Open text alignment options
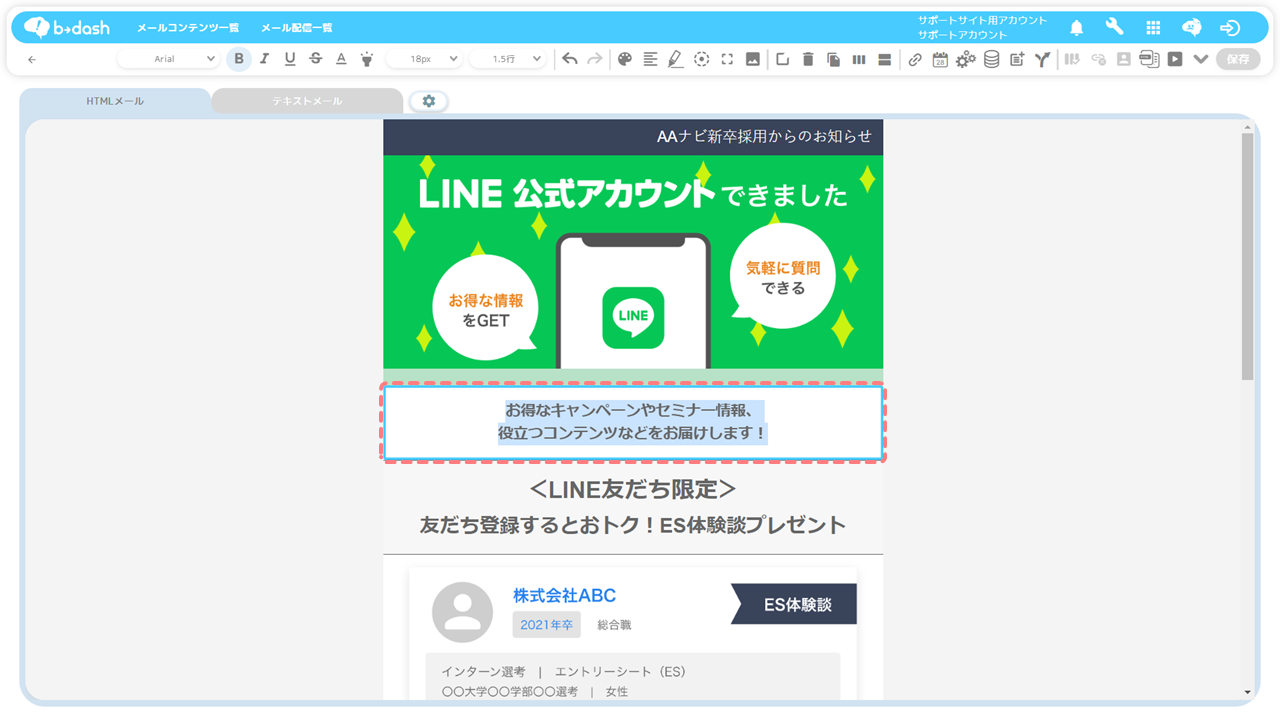 tap(650, 59)
